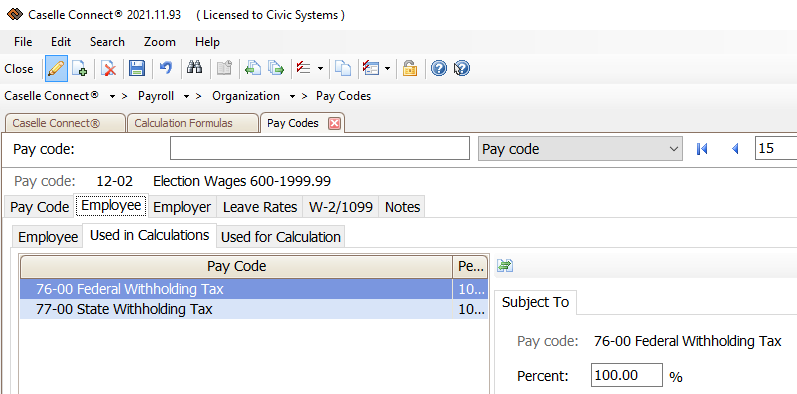Click the Pay Codes breadcrumb text
797x394 pixels.
(344, 96)
